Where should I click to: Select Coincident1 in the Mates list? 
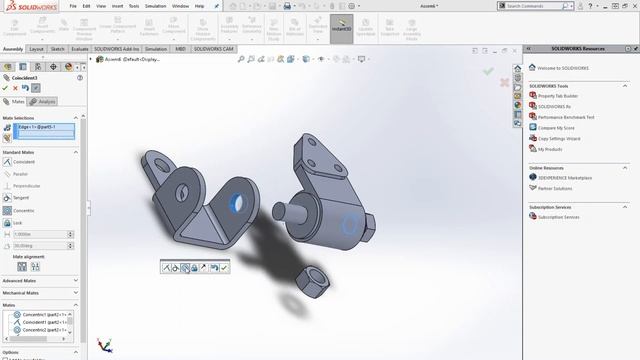pyautogui.click(x=40, y=322)
